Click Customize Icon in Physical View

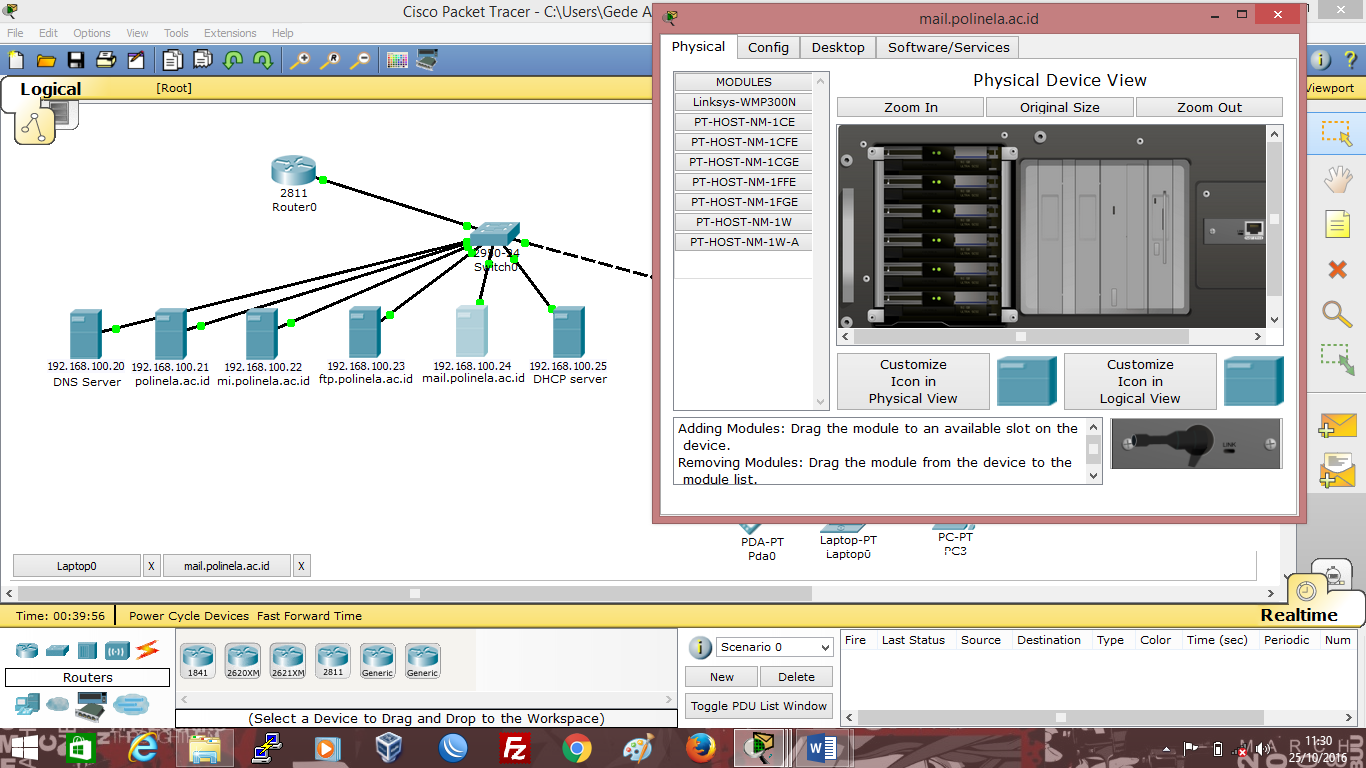tap(913, 381)
